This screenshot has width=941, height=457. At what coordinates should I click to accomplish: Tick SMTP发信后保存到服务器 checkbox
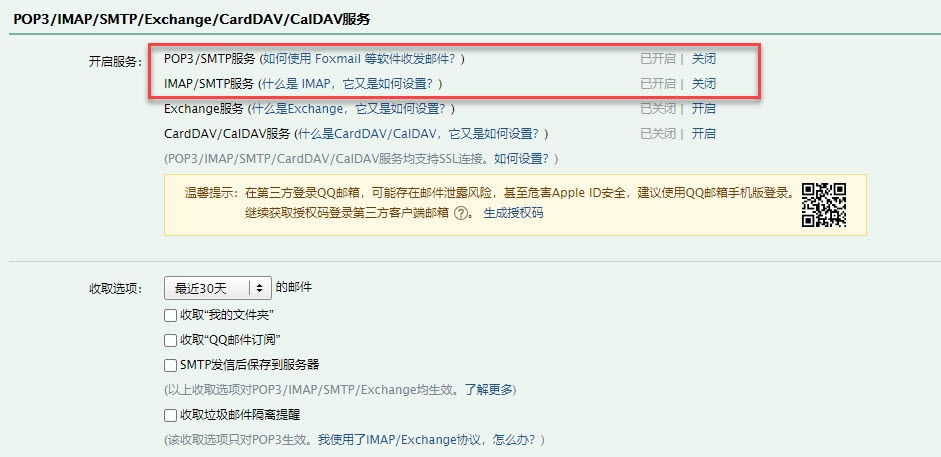(x=170, y=365)
